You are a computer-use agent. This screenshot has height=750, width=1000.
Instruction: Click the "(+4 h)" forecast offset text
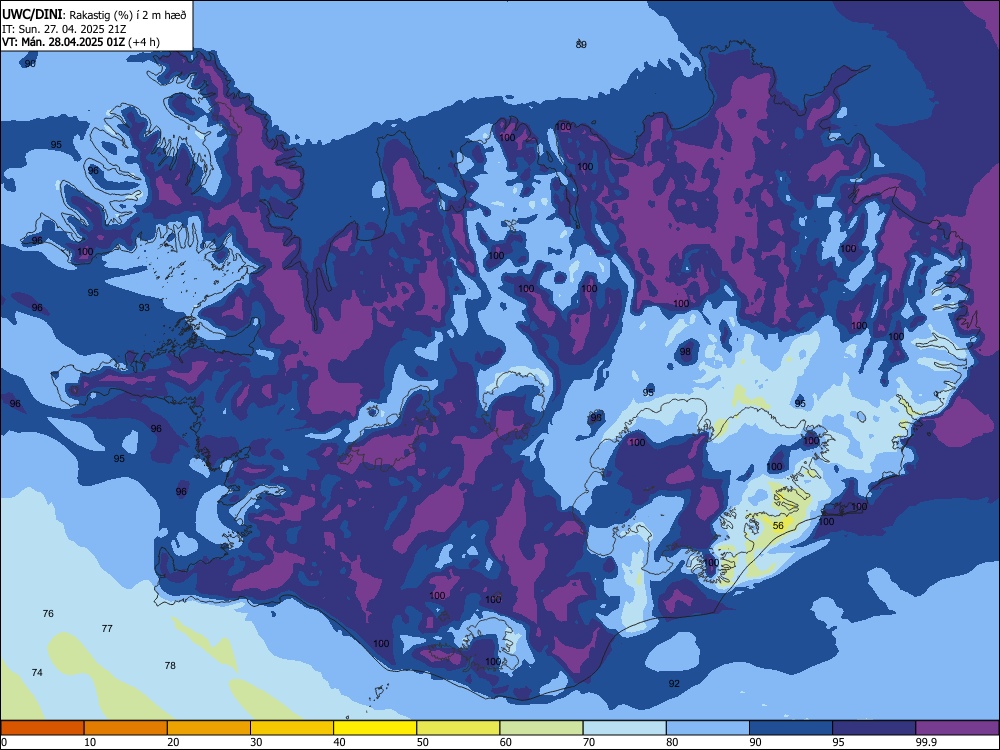pos(144,42)
